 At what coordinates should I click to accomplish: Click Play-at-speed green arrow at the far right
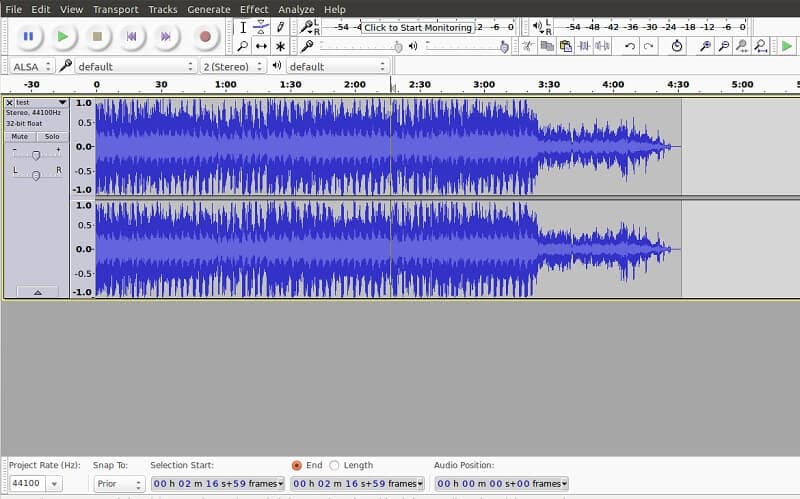pos(787,46)
